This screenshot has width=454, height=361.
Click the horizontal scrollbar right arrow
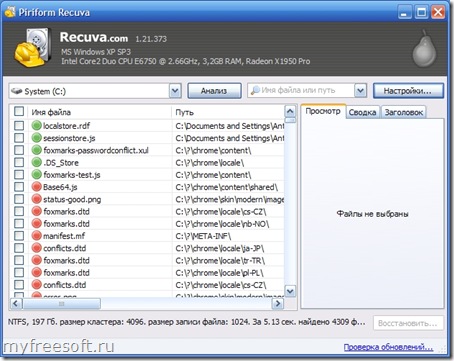[x=278, y=304]
